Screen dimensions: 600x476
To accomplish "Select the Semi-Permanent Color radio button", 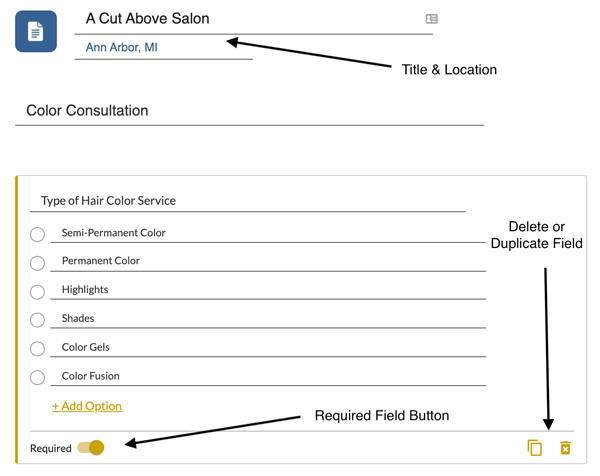I will coord(38,234).
